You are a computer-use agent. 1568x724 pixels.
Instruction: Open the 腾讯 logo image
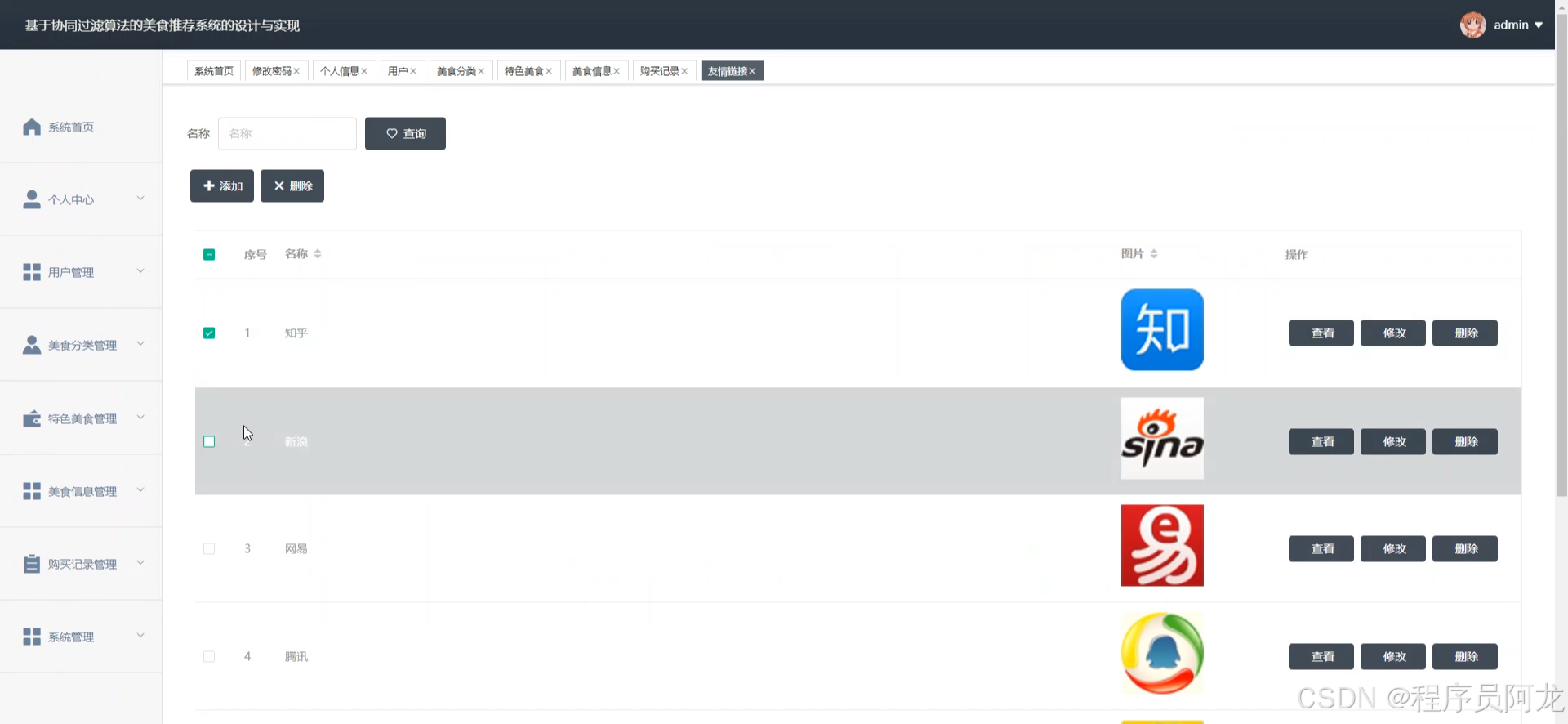(x=1162, y=653)
